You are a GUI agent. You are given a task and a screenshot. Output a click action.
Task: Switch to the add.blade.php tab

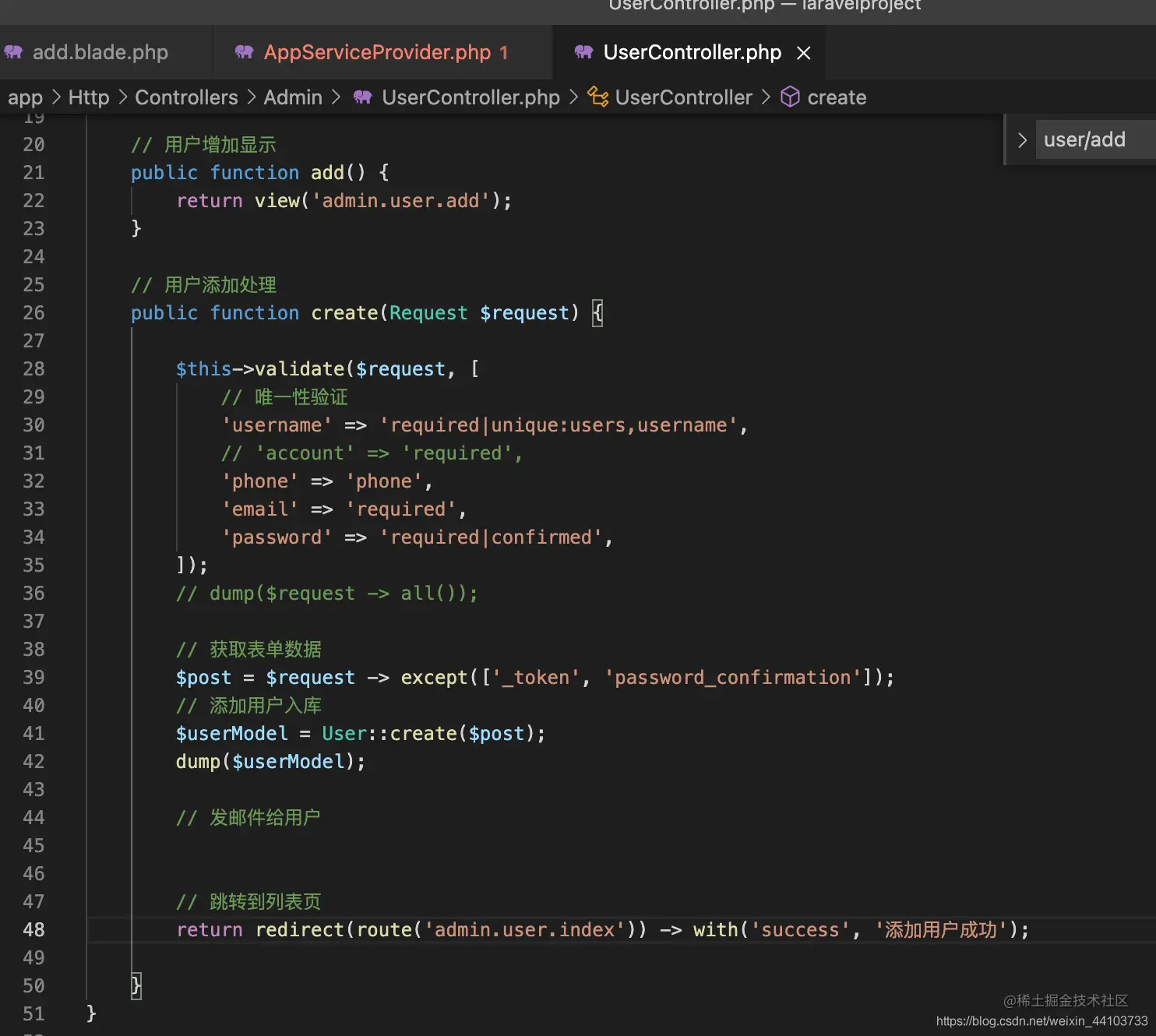point(100,52)
